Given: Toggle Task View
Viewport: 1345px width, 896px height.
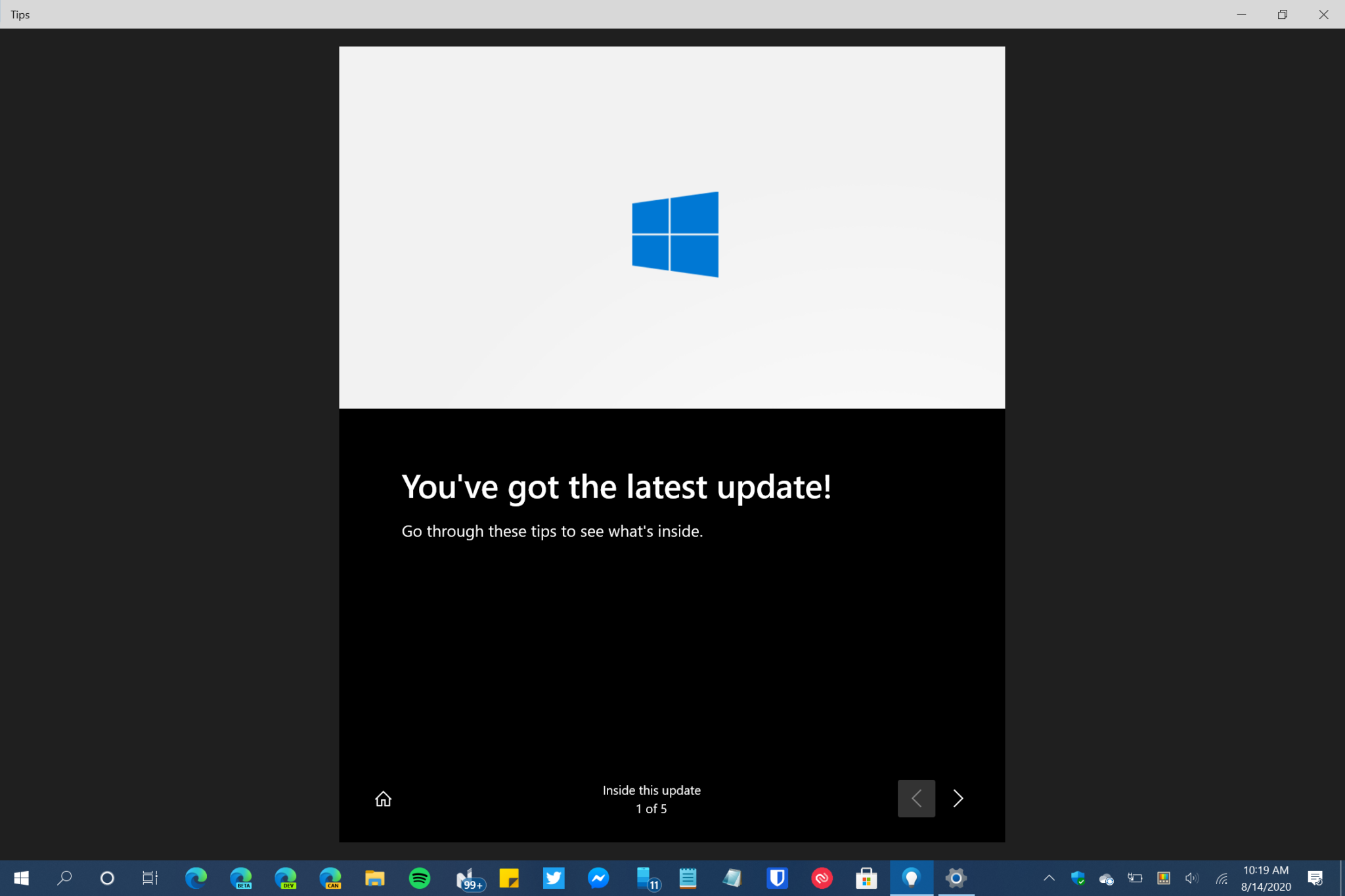Looking at the screenshot, I should click(149, 878).
